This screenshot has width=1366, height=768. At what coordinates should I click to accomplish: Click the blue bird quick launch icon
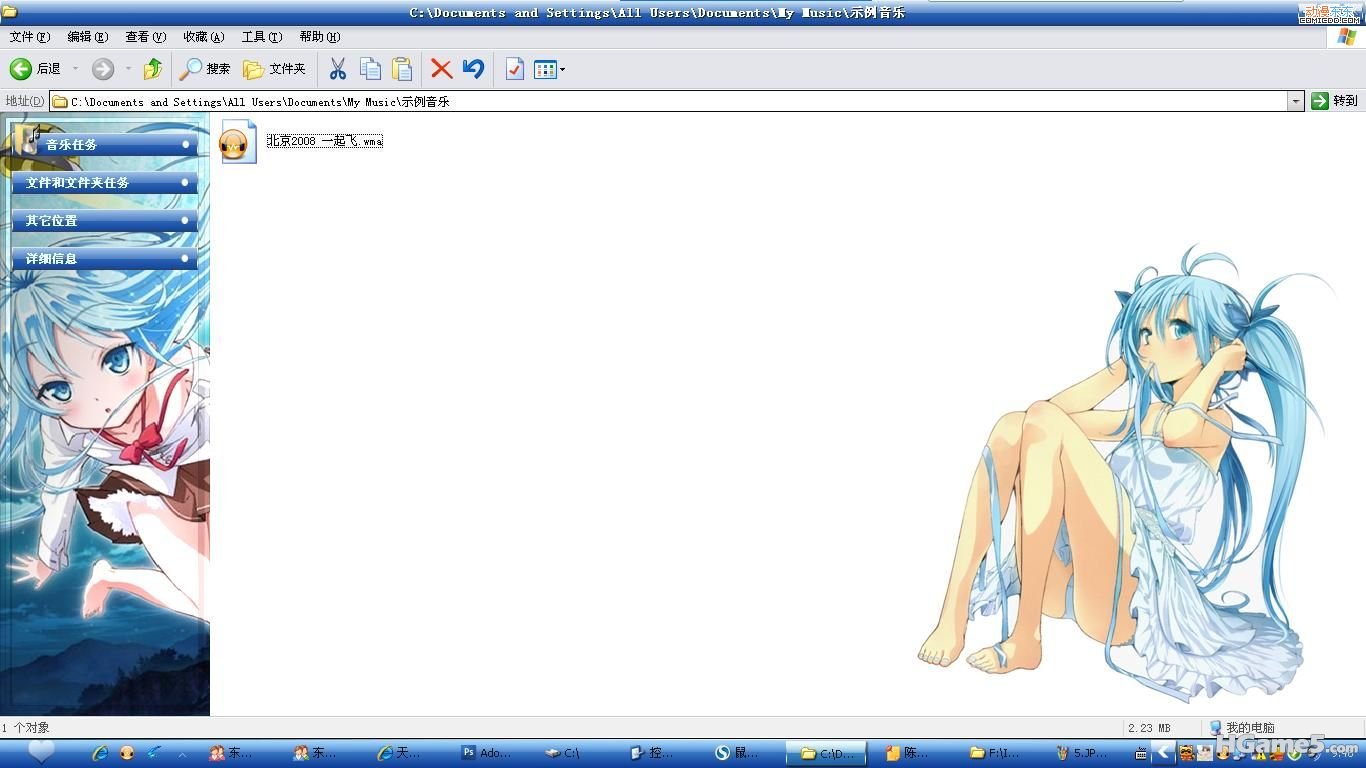(x=154, y=753)
